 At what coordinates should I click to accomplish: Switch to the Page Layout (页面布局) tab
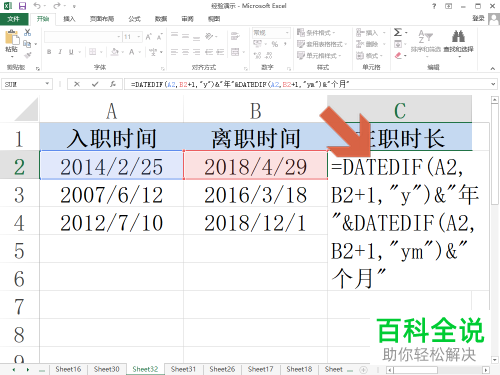[x=102, y=19]
